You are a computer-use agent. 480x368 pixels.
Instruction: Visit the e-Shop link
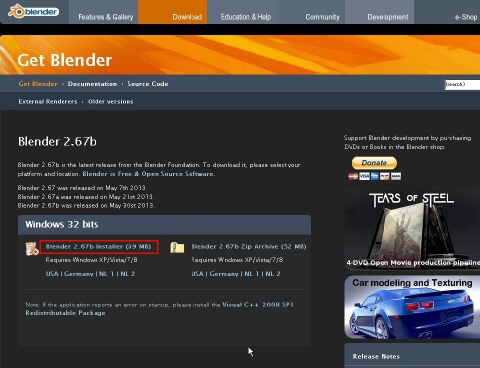tap(466, 17)
